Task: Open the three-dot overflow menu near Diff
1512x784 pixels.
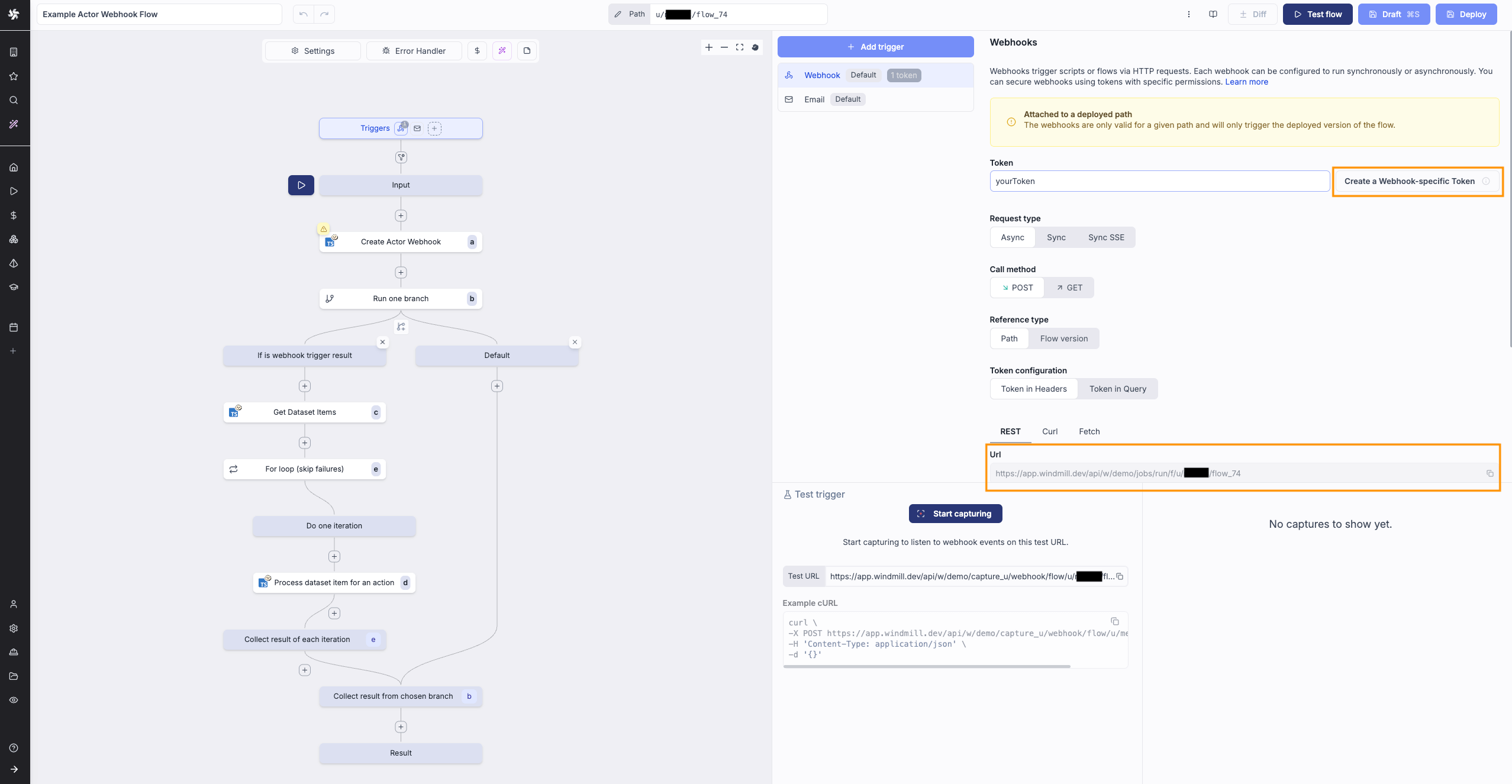Action: pos(1189,14)
